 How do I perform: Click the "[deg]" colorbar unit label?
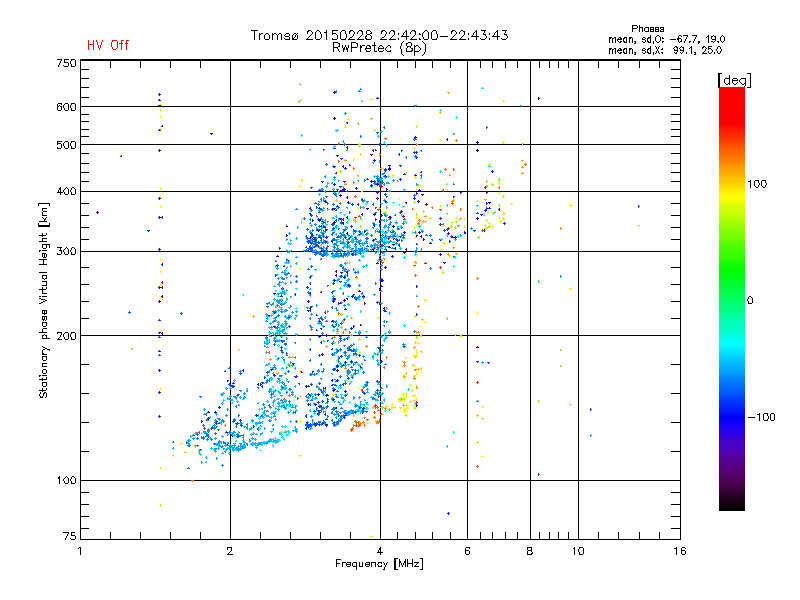[x=734, y=80]
